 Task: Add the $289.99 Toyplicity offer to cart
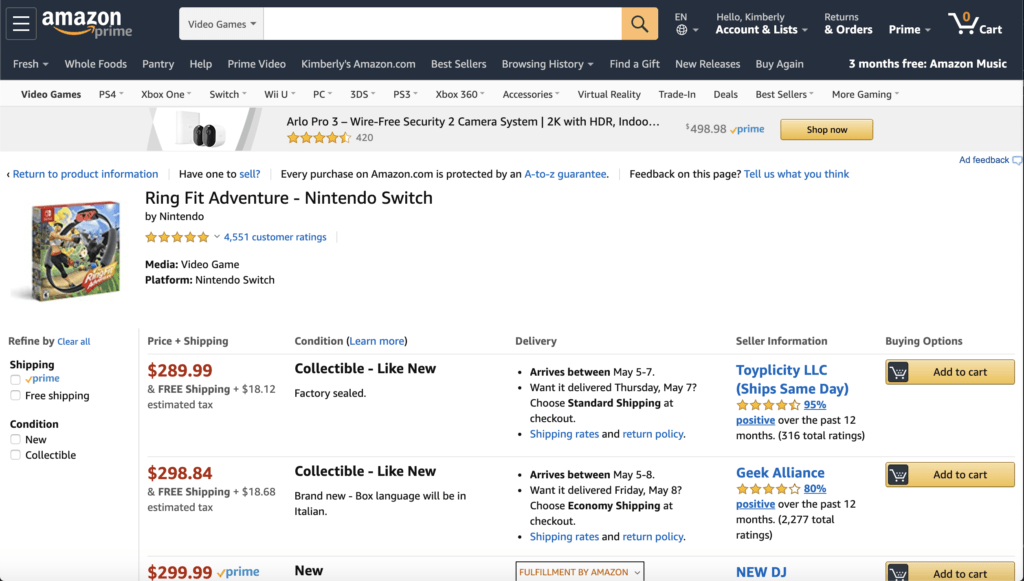point(949,372)
